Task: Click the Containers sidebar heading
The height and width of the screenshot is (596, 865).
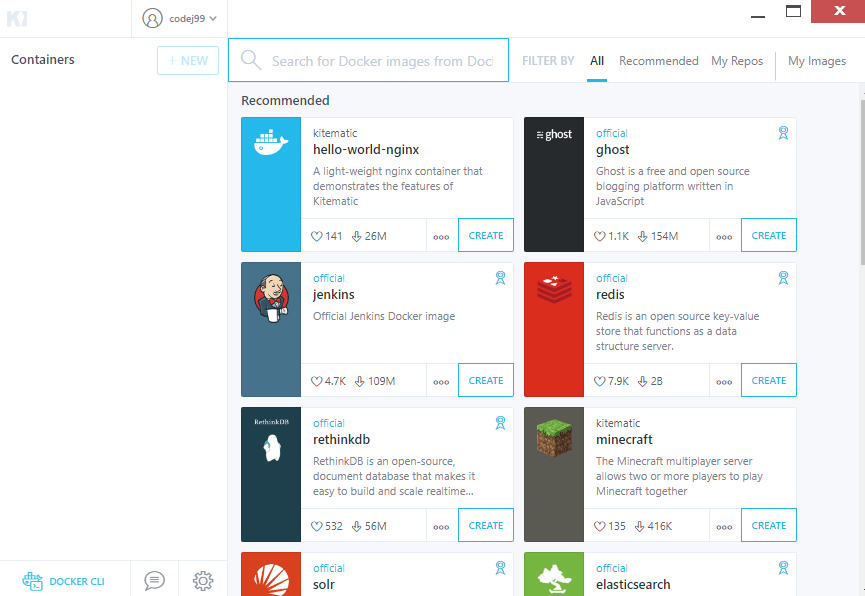Action: coord(42,60)
